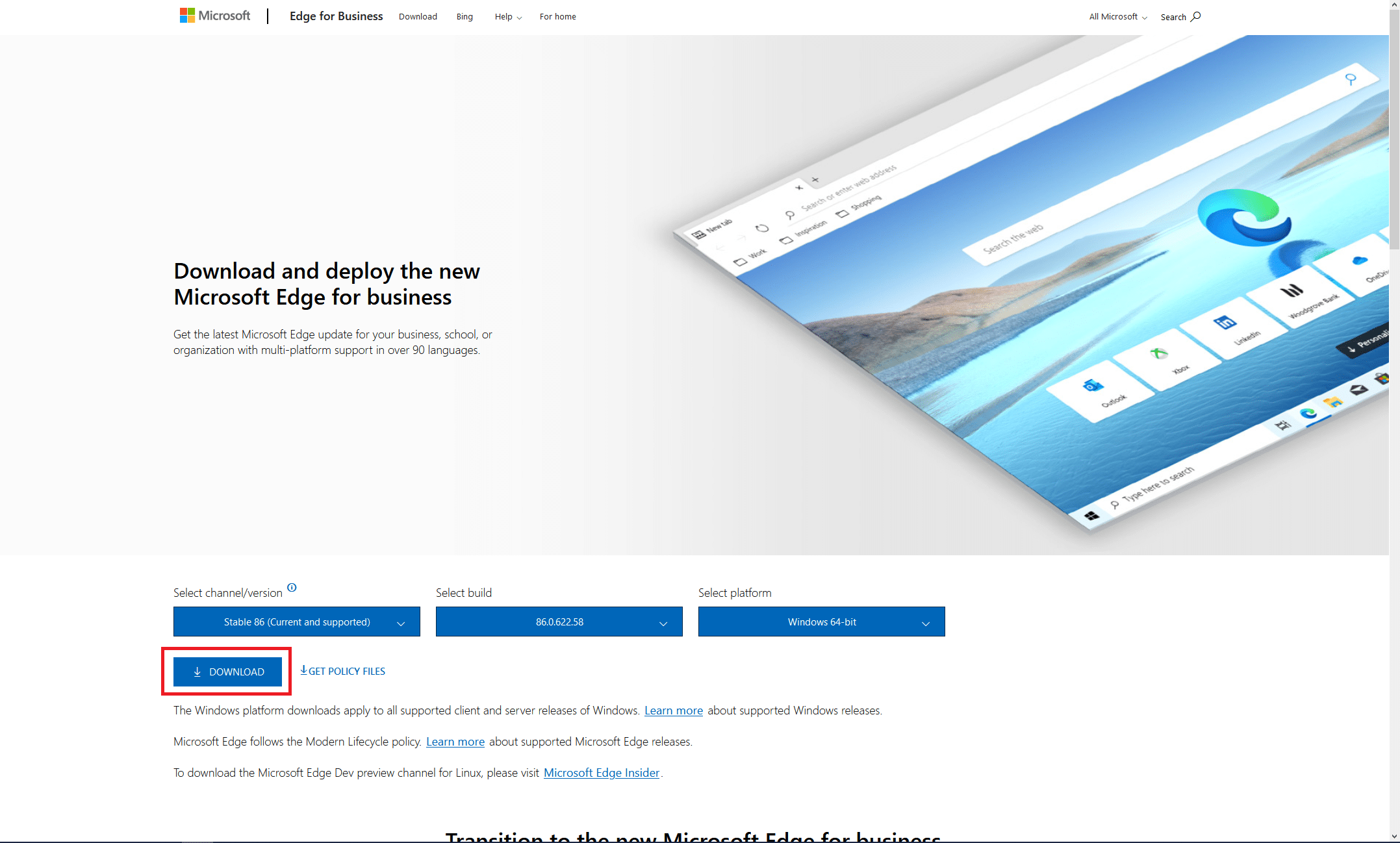The width and height of the screenshot is (1400, 843).
Task: Open the Download menu item
Action: 418,17
